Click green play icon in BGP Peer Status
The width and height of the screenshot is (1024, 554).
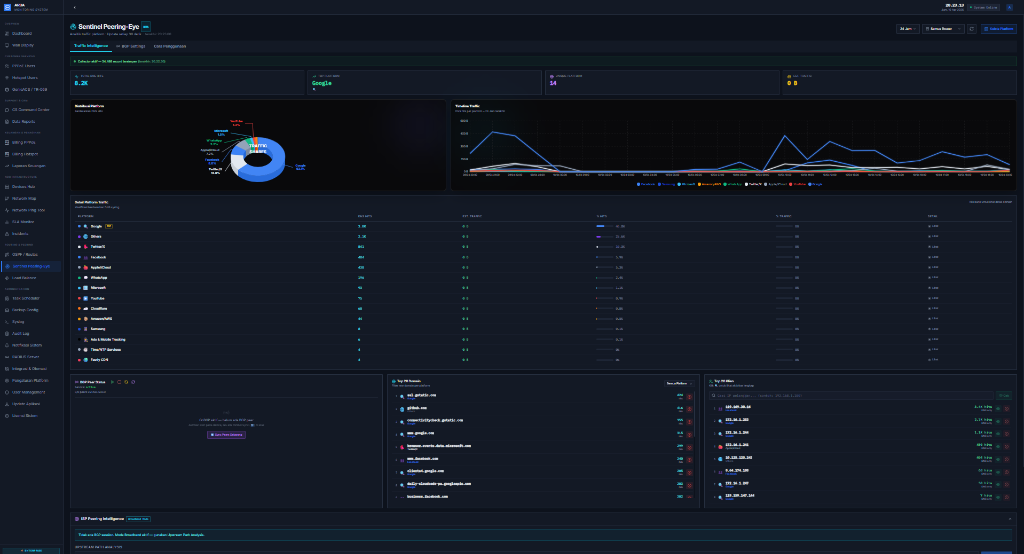(112, 382)
